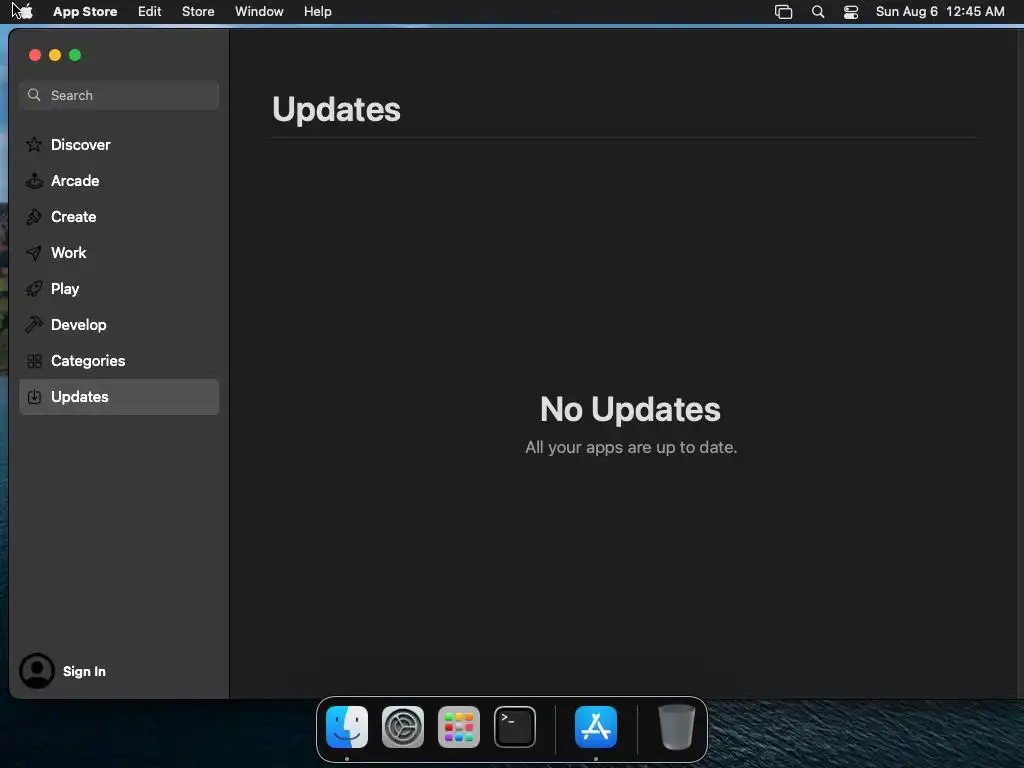
Task: Select the Work paper plane icon
Action: coord(34,253)
